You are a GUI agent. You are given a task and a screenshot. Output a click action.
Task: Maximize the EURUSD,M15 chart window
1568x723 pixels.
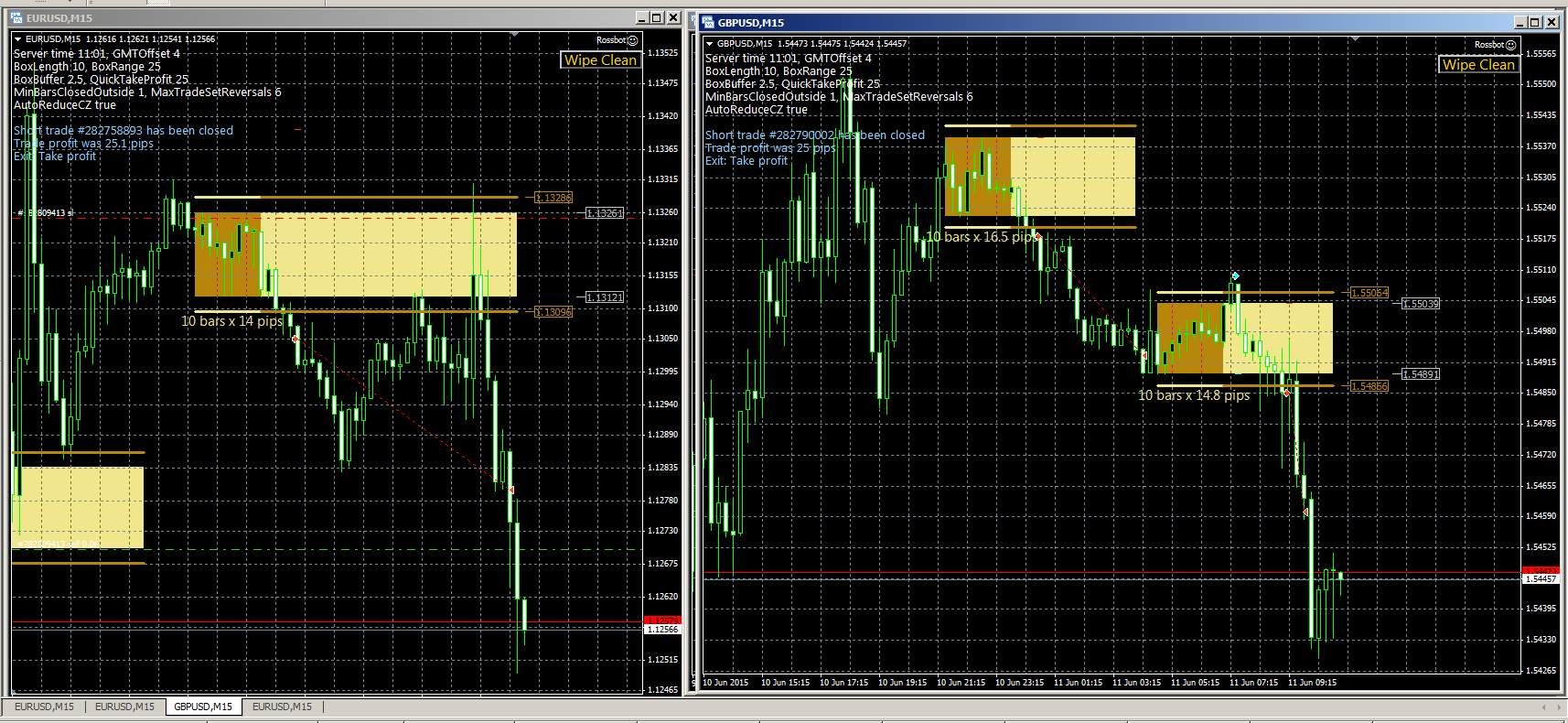(x=657, y=17)
